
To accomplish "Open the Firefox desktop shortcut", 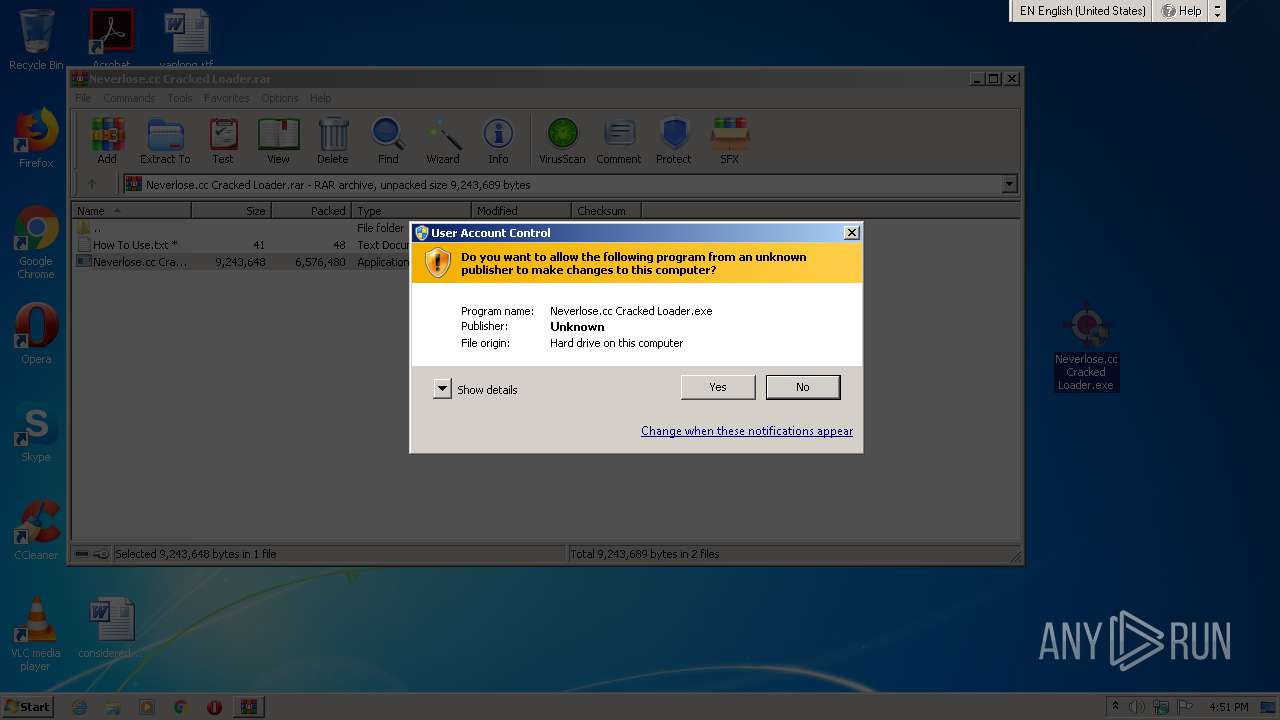I will click(36, 138).
